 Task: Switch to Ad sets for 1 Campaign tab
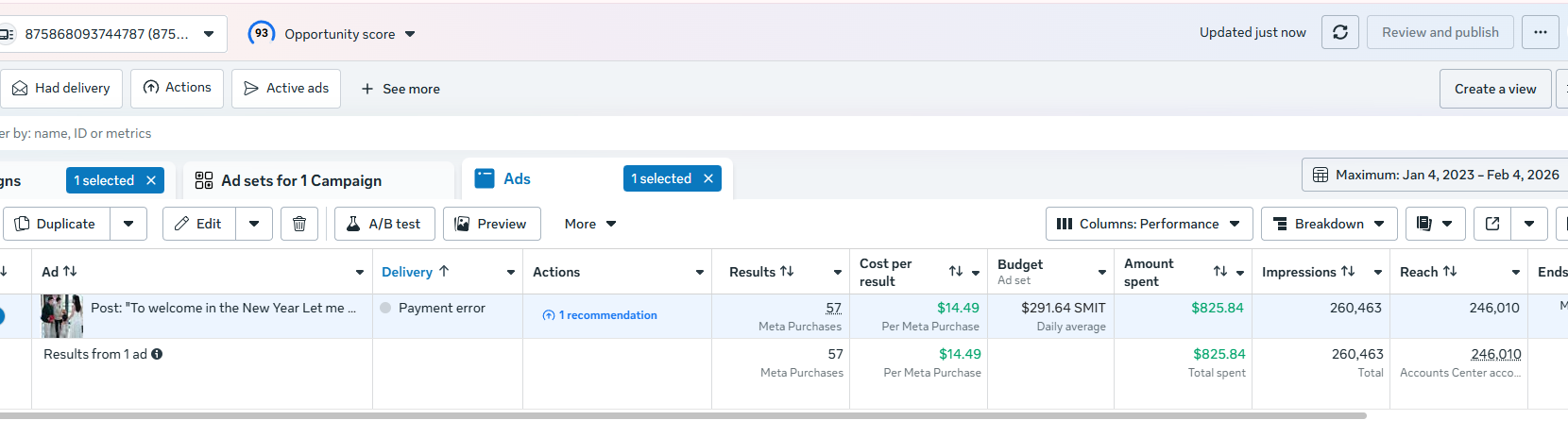tap(301, 180)
